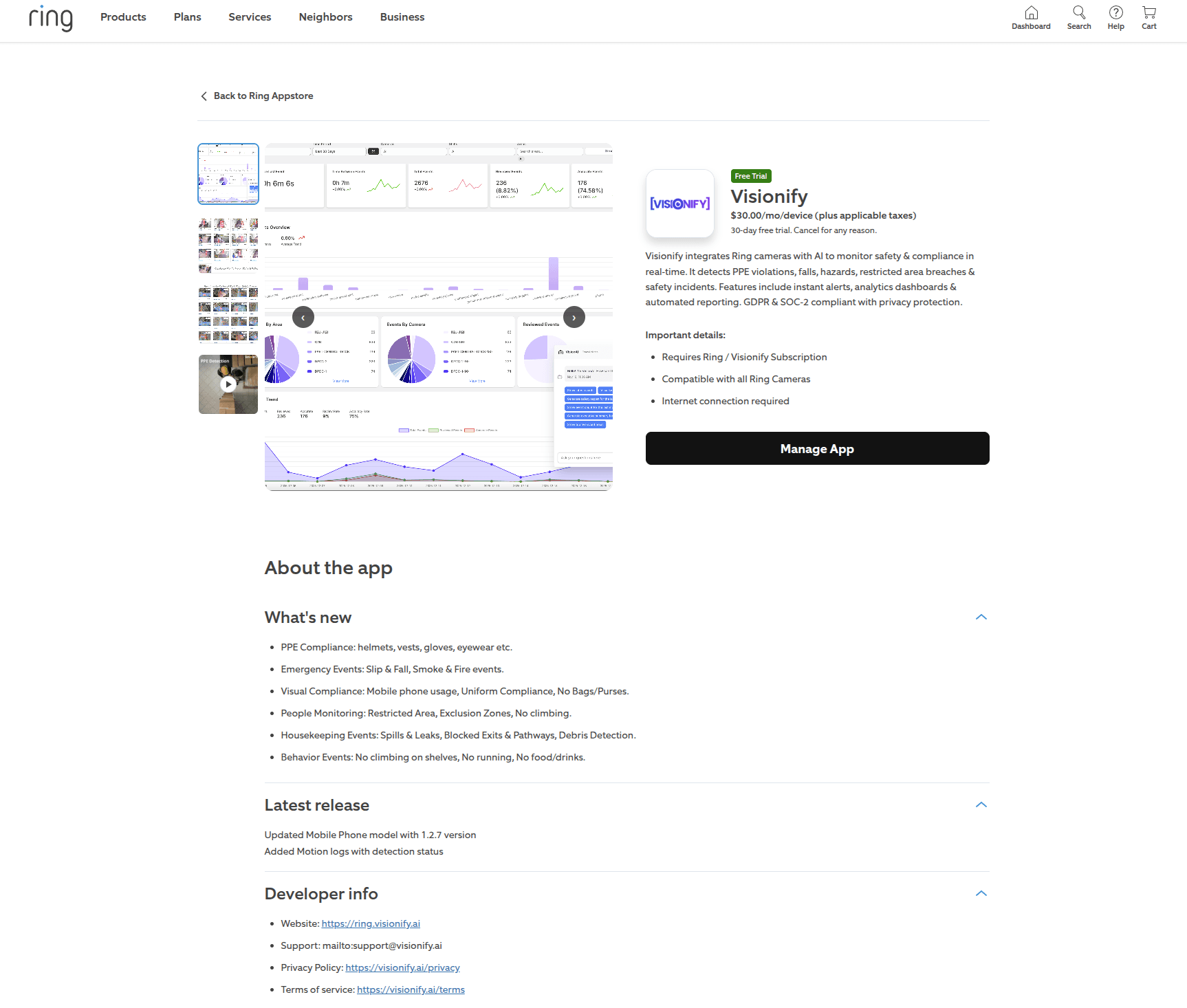
Task: Open the Business menu
Action: click(x=402, y=17)
